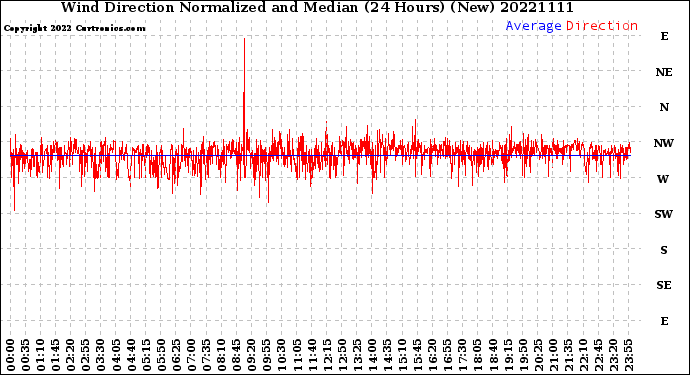
Task: Click the 18:05 time label
Action: pyautogui.click(x=478, y=355)
